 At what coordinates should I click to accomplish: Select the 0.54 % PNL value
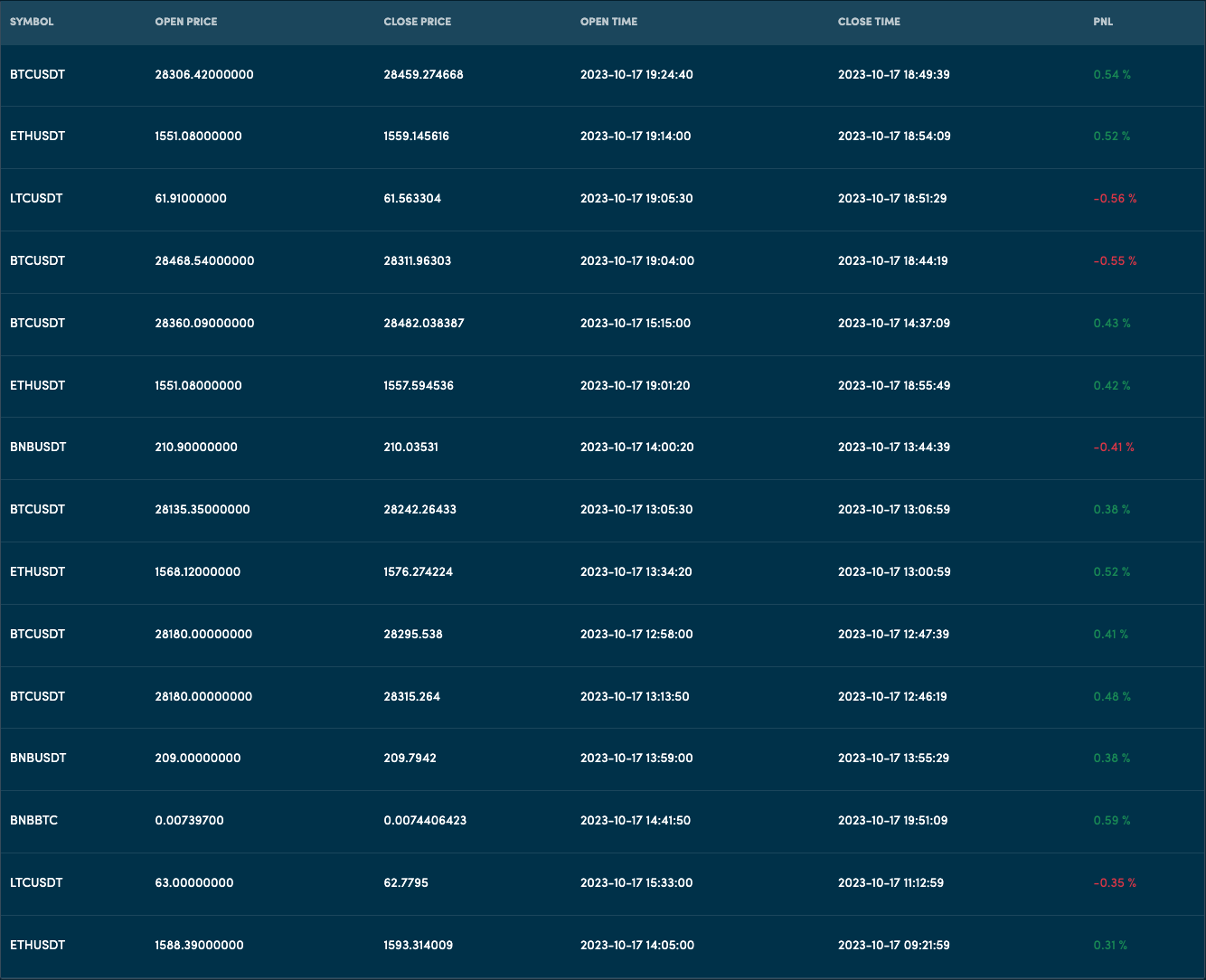[x=1112, y=75]
